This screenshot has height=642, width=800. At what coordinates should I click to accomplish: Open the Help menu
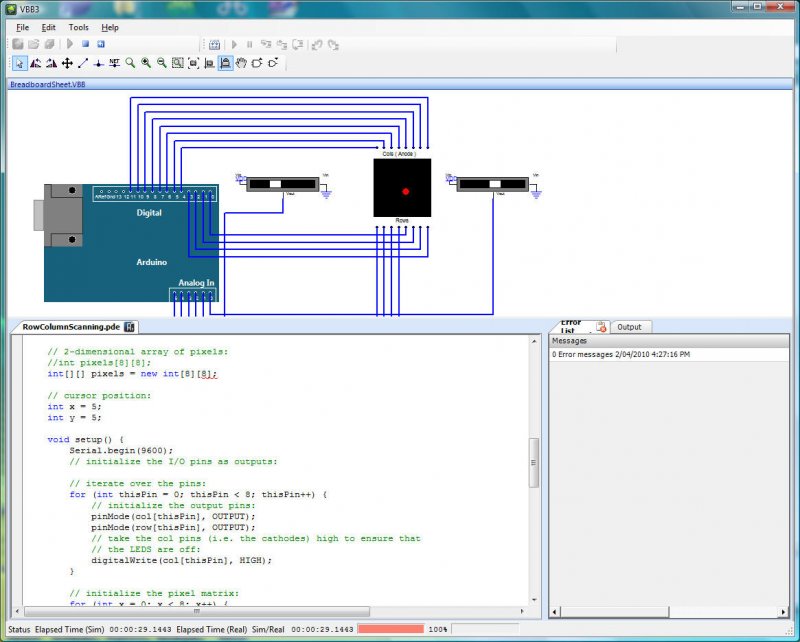(109, 27)
